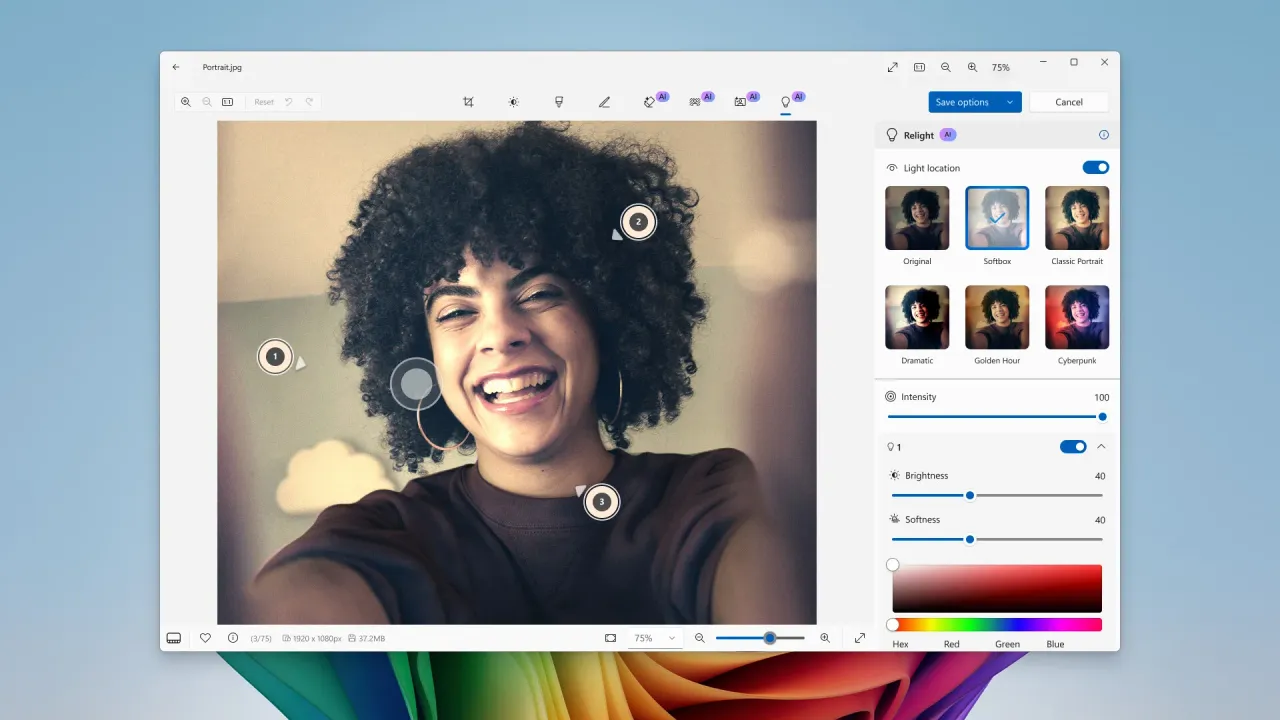Select the Relight tab with the lightbulb
Viewport: 1280px width, 720px height.
[786, 102]
